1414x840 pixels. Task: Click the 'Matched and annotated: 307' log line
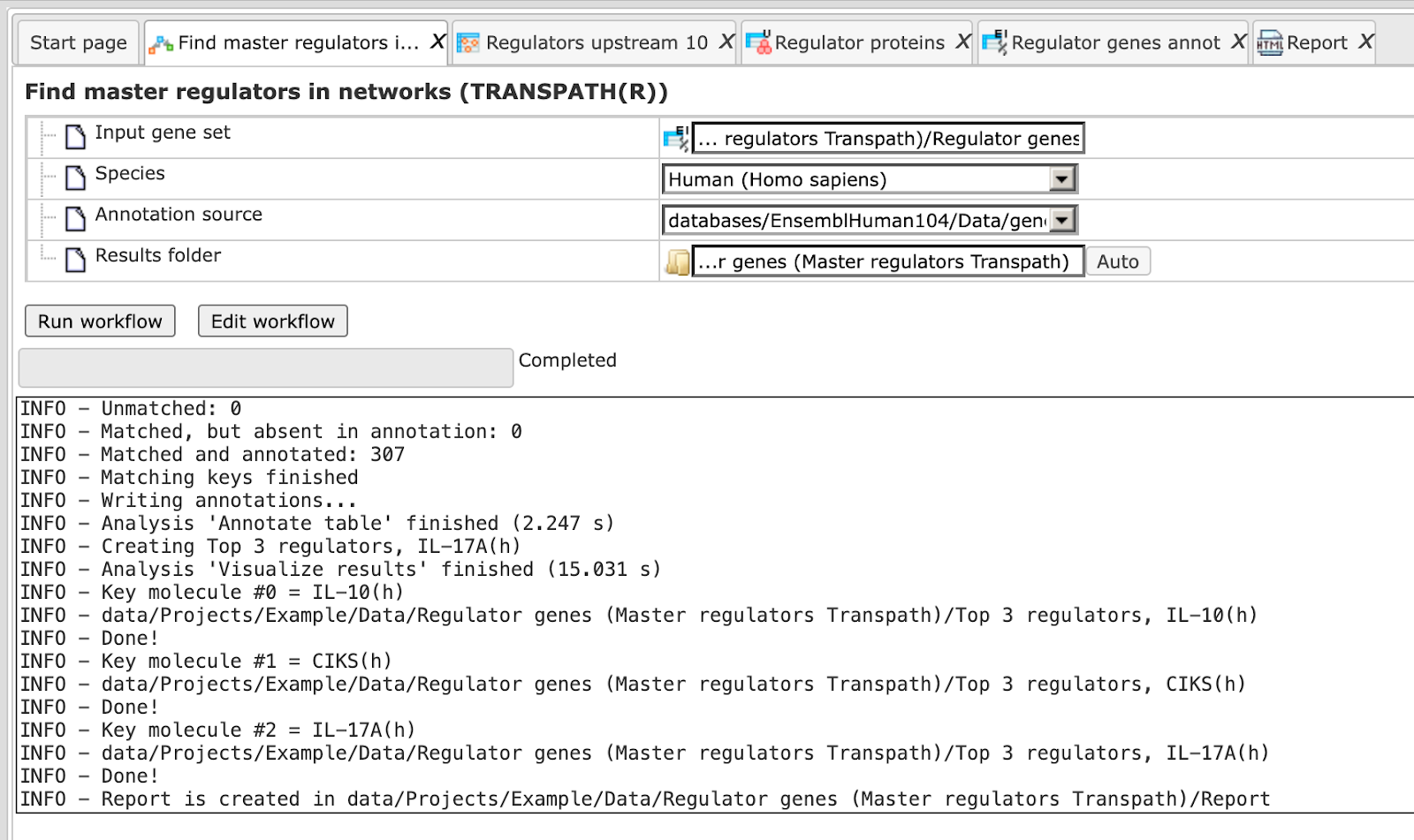click(x=212, y=454)
